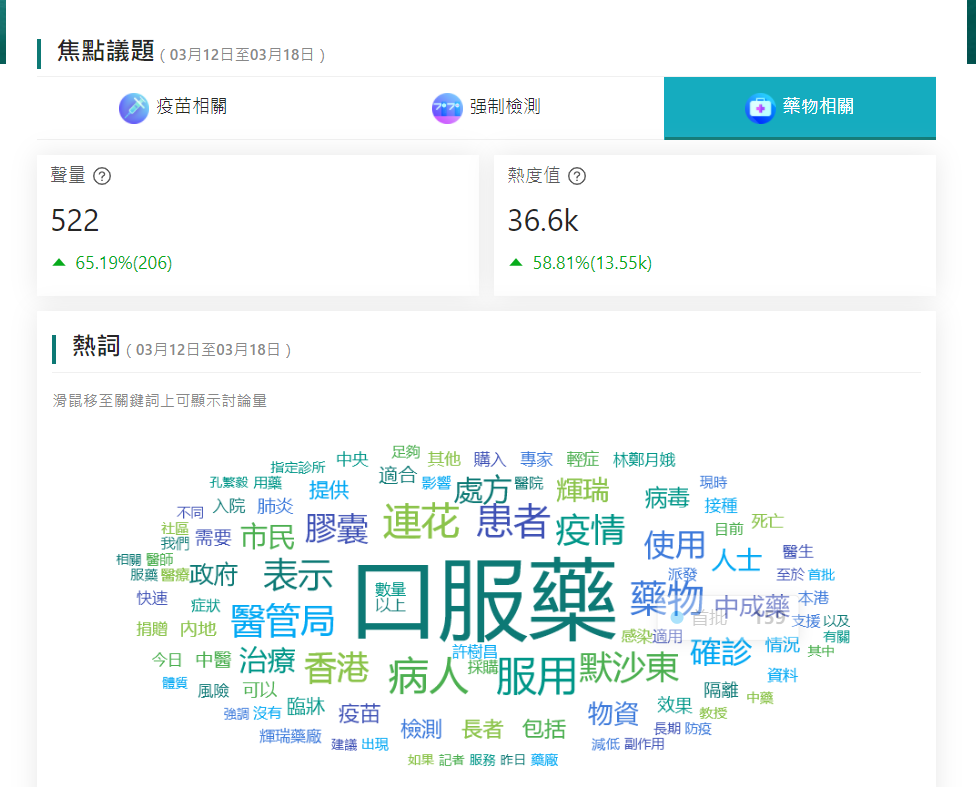Switch to the 强制檢測 tab

(x=505, y=107)
